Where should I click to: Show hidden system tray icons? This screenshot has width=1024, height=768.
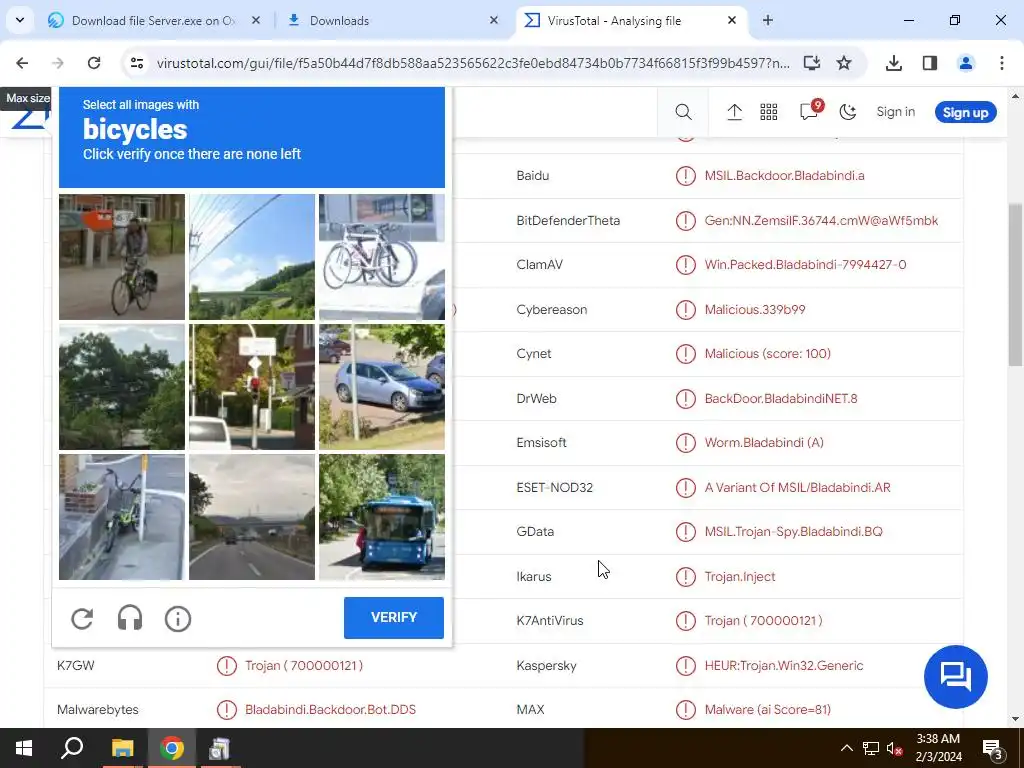coord(846,748)
